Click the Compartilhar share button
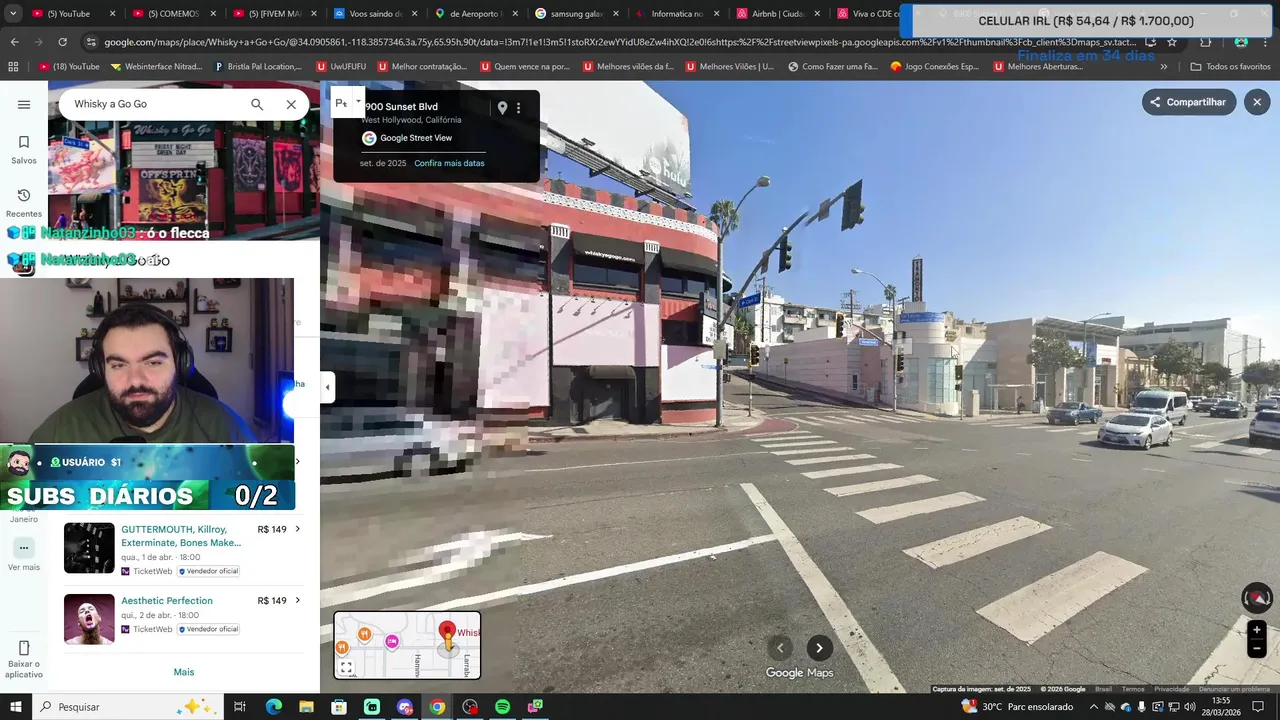 click(x=1189, y=102)
